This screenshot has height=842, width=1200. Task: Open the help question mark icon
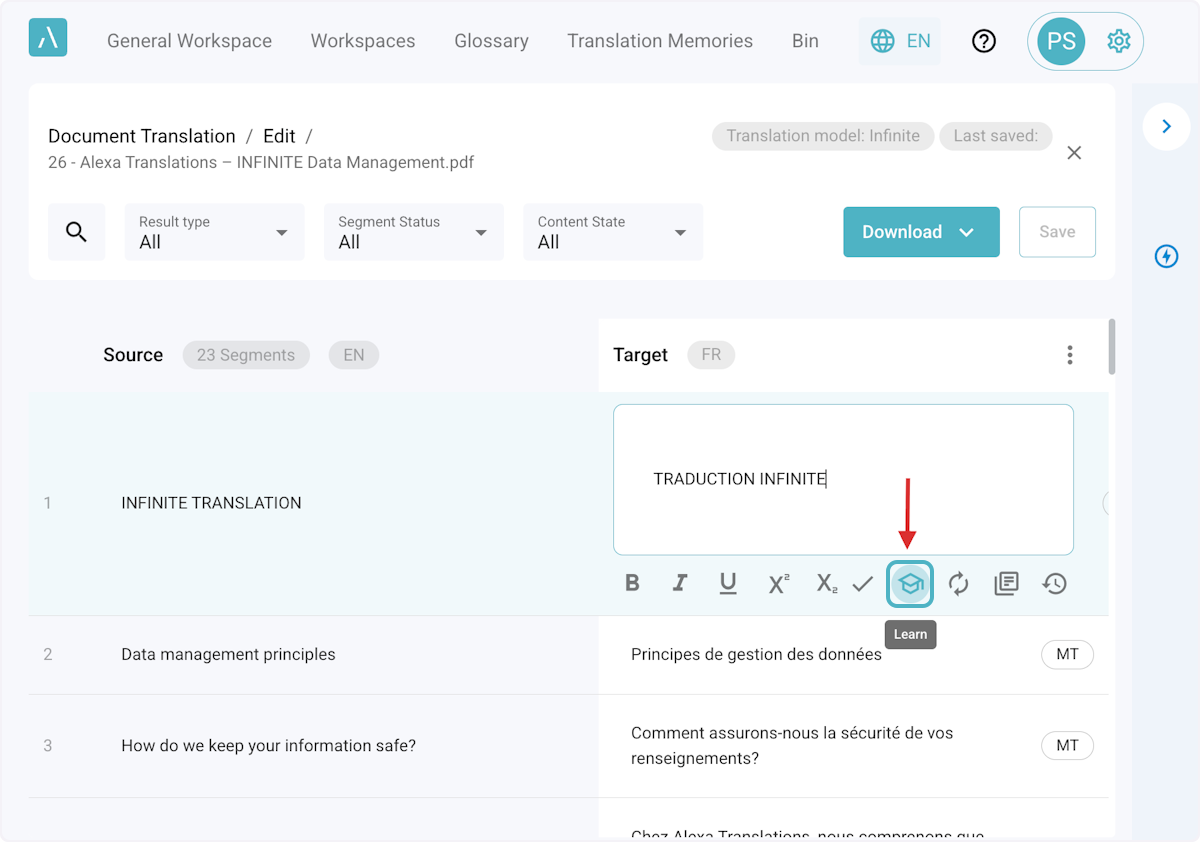[984, 41]
